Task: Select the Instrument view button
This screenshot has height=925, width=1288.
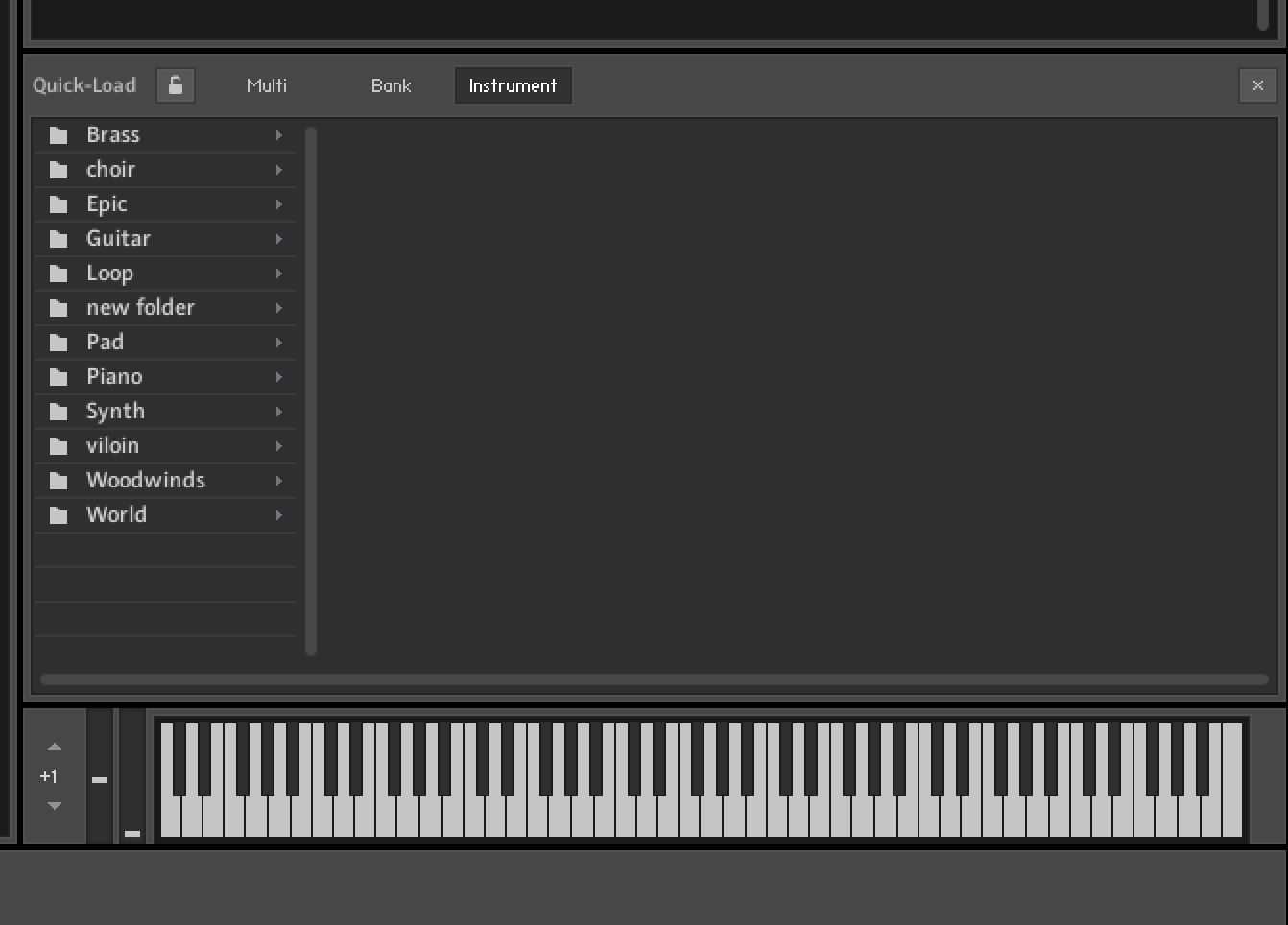Action: (x=513, y=85)
